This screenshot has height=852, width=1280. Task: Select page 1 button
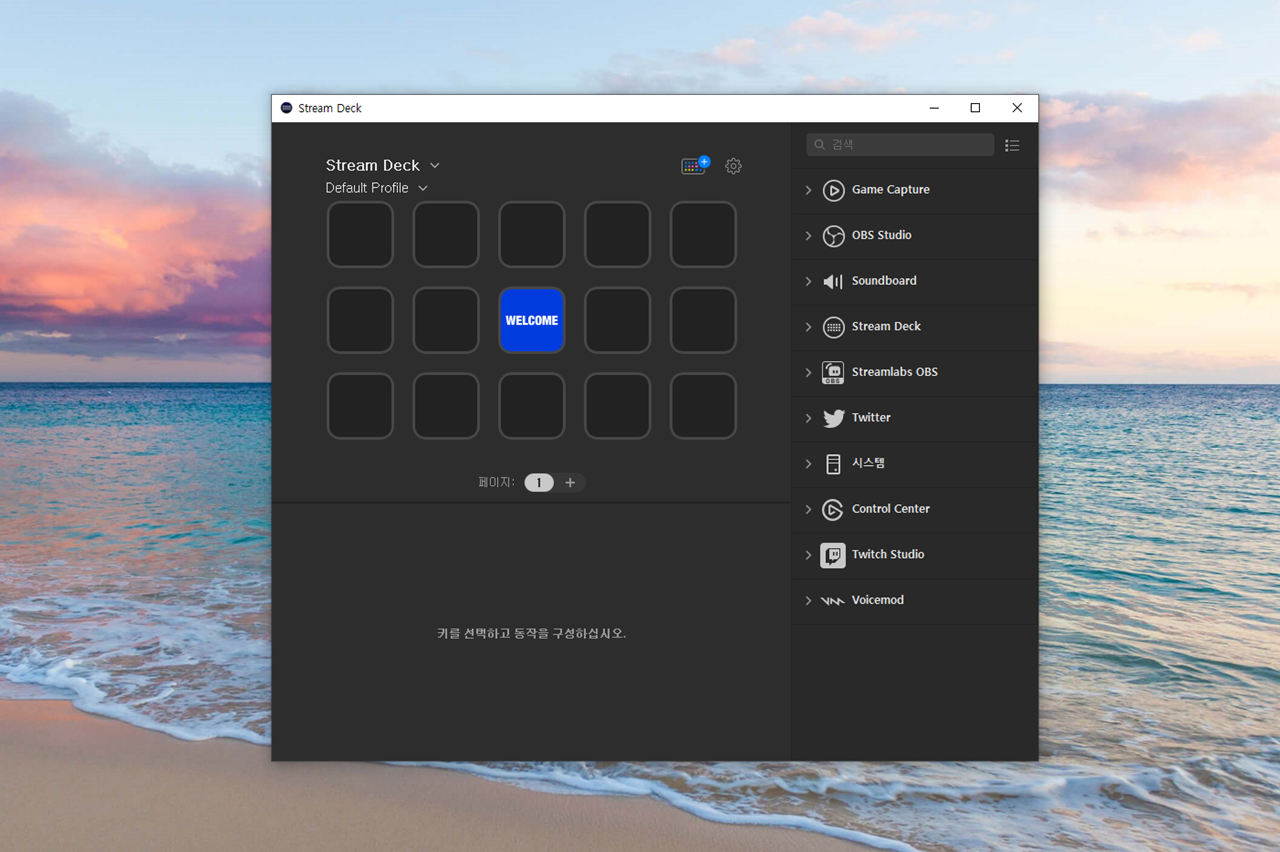pos(539,483)
